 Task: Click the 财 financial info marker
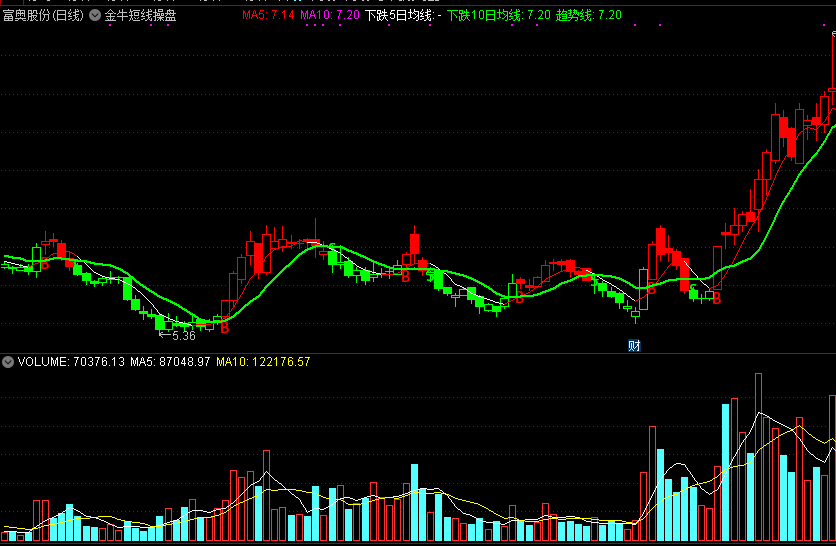point(634,346)
